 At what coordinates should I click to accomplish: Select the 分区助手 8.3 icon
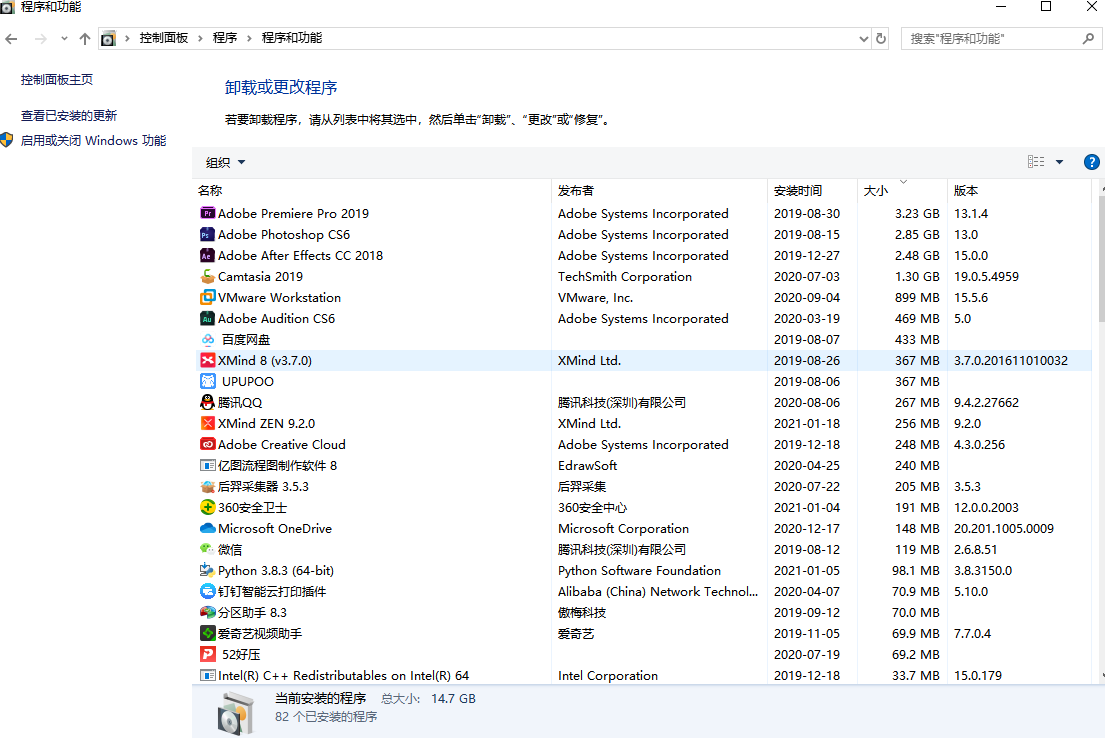tap(207, 613)
